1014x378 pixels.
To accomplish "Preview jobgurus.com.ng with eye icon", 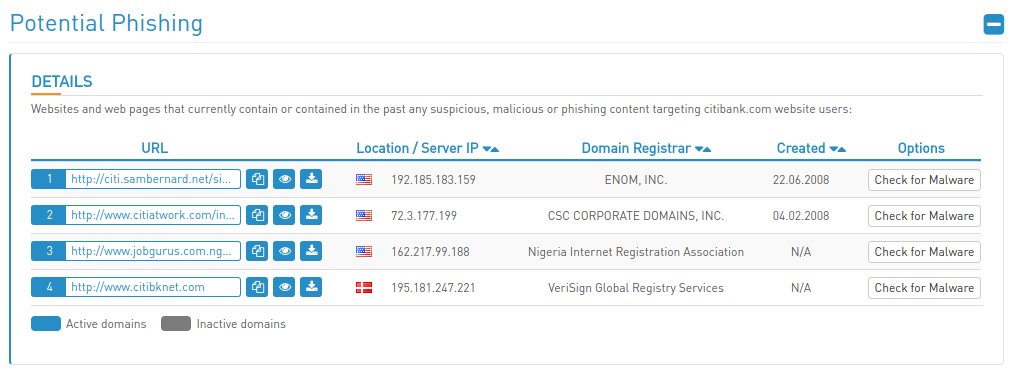I will [285, 251].
